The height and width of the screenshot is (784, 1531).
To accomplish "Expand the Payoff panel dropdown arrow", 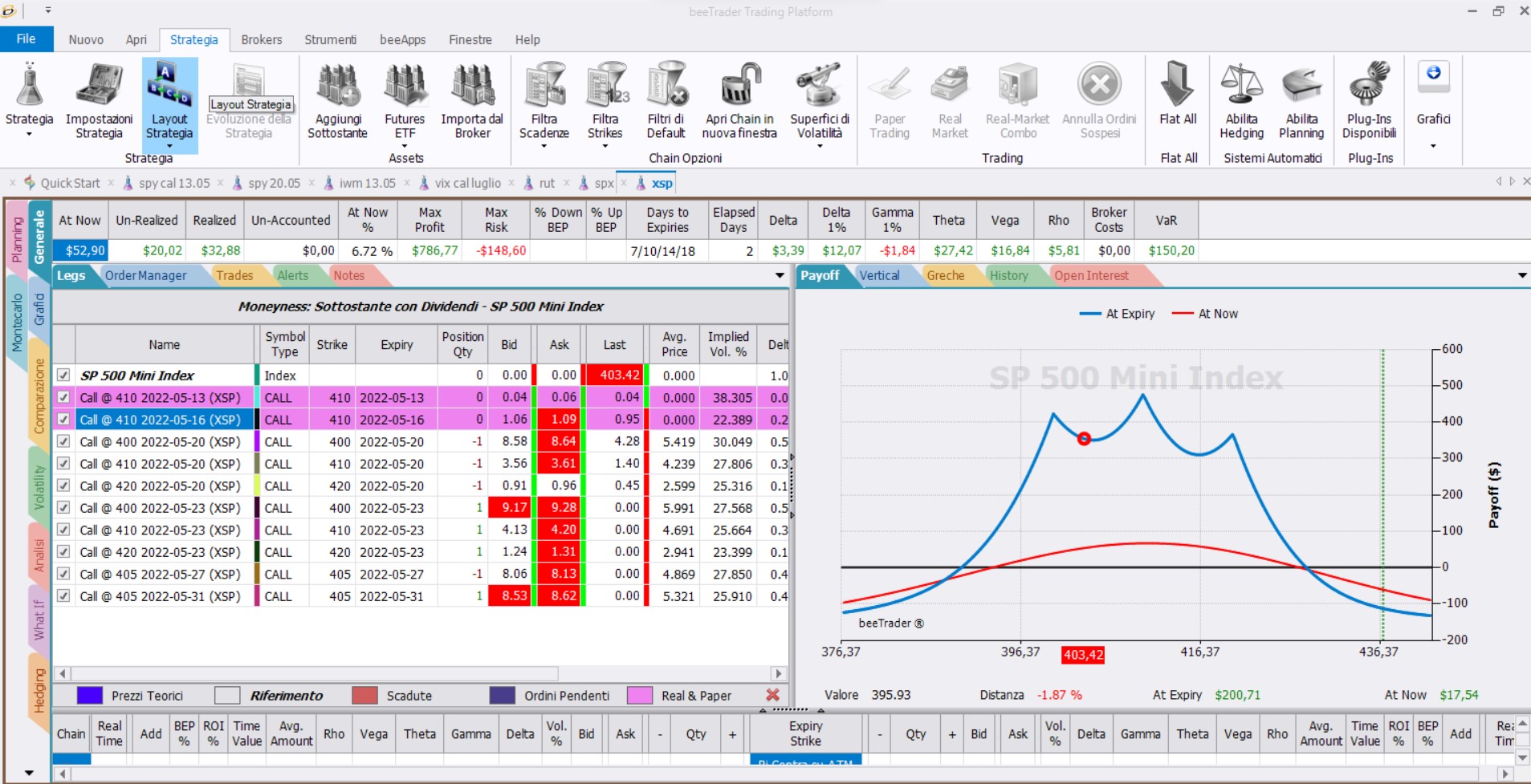I will [1521, 275].
